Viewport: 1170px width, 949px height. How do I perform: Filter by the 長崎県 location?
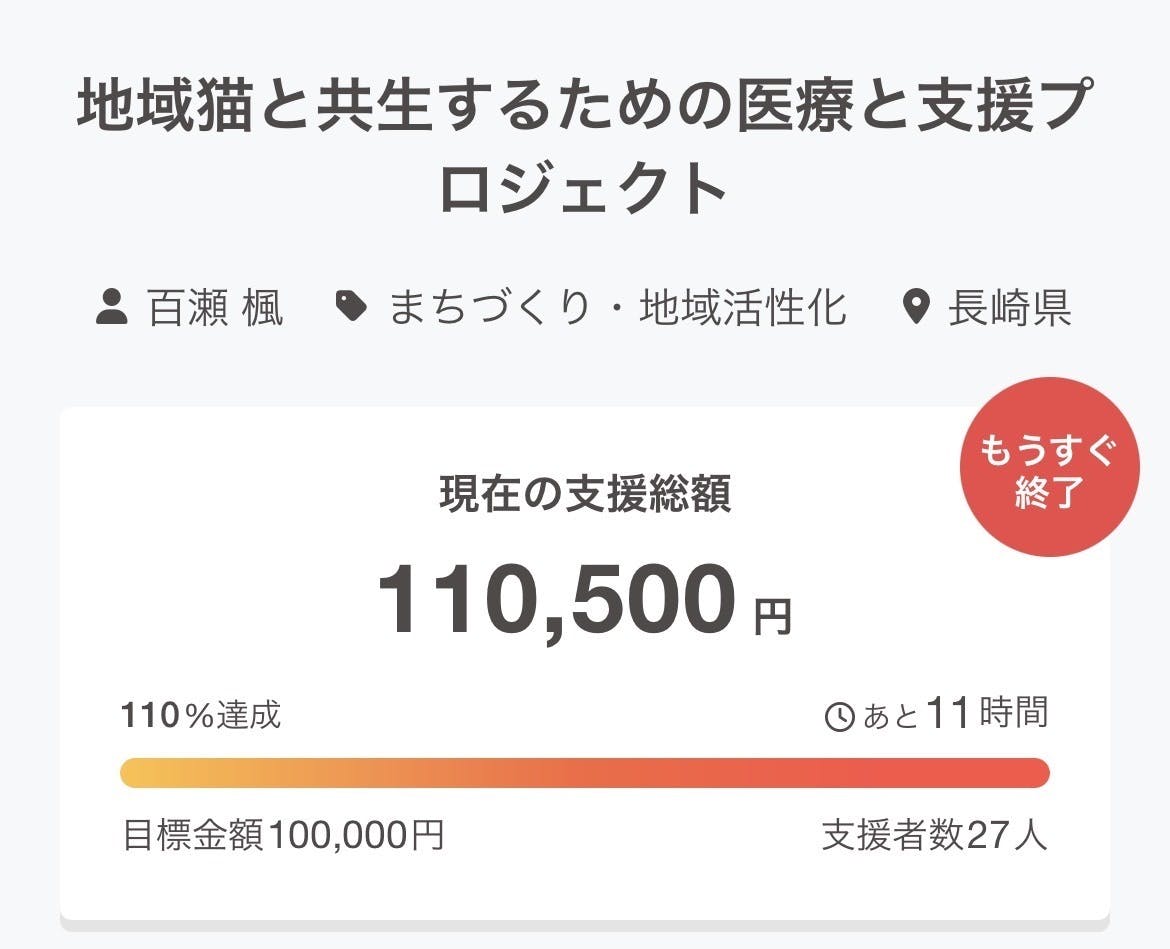click(x=1010, y=307)
